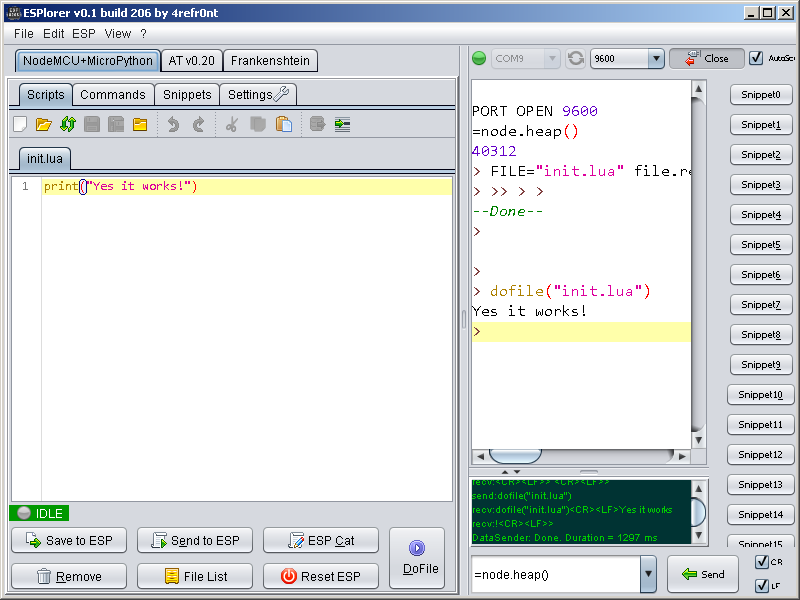Click the serial port rescan icon
Screen dimensions: 800x600
click(x=576, y=59)
